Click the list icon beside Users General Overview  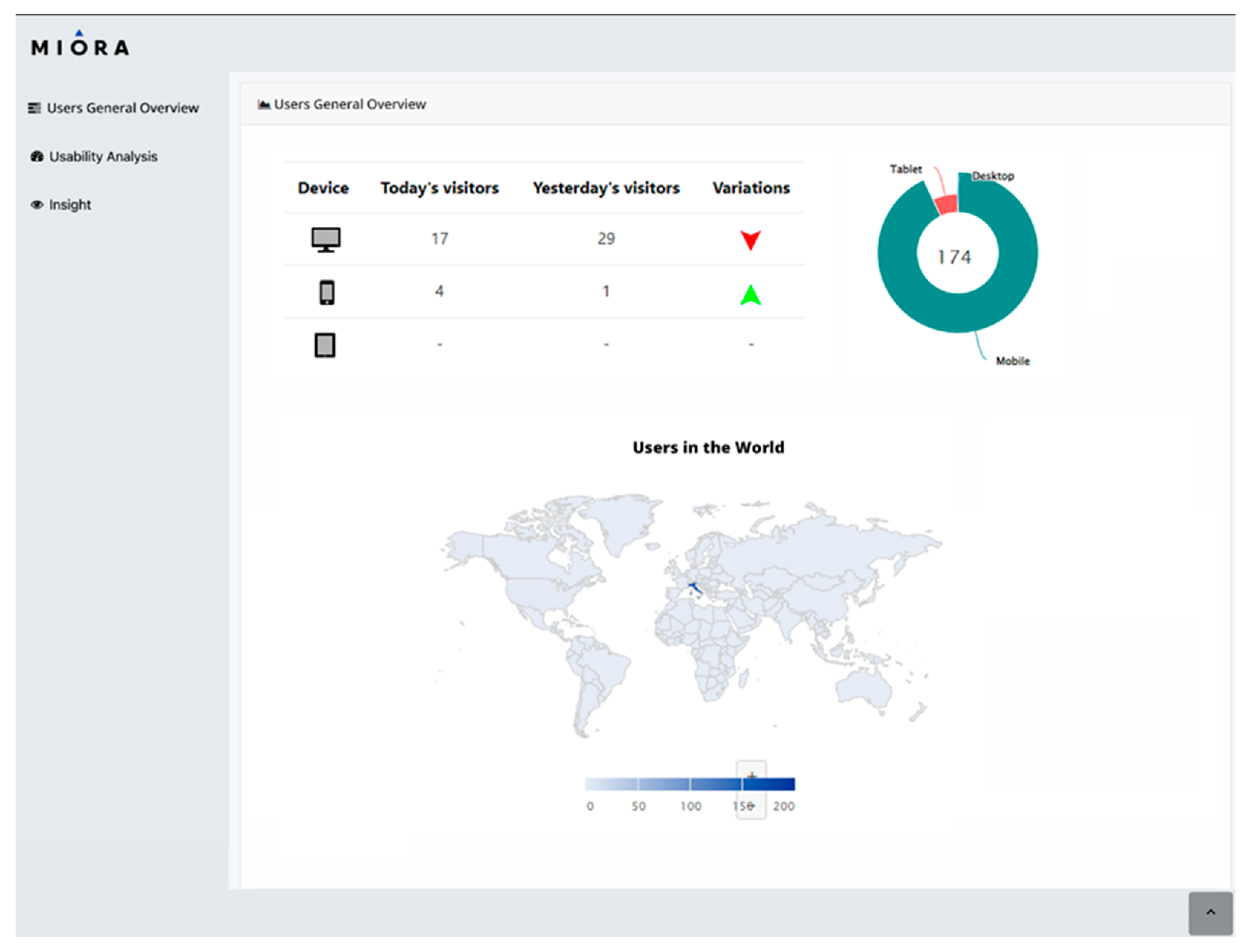[x=35, y=108]
